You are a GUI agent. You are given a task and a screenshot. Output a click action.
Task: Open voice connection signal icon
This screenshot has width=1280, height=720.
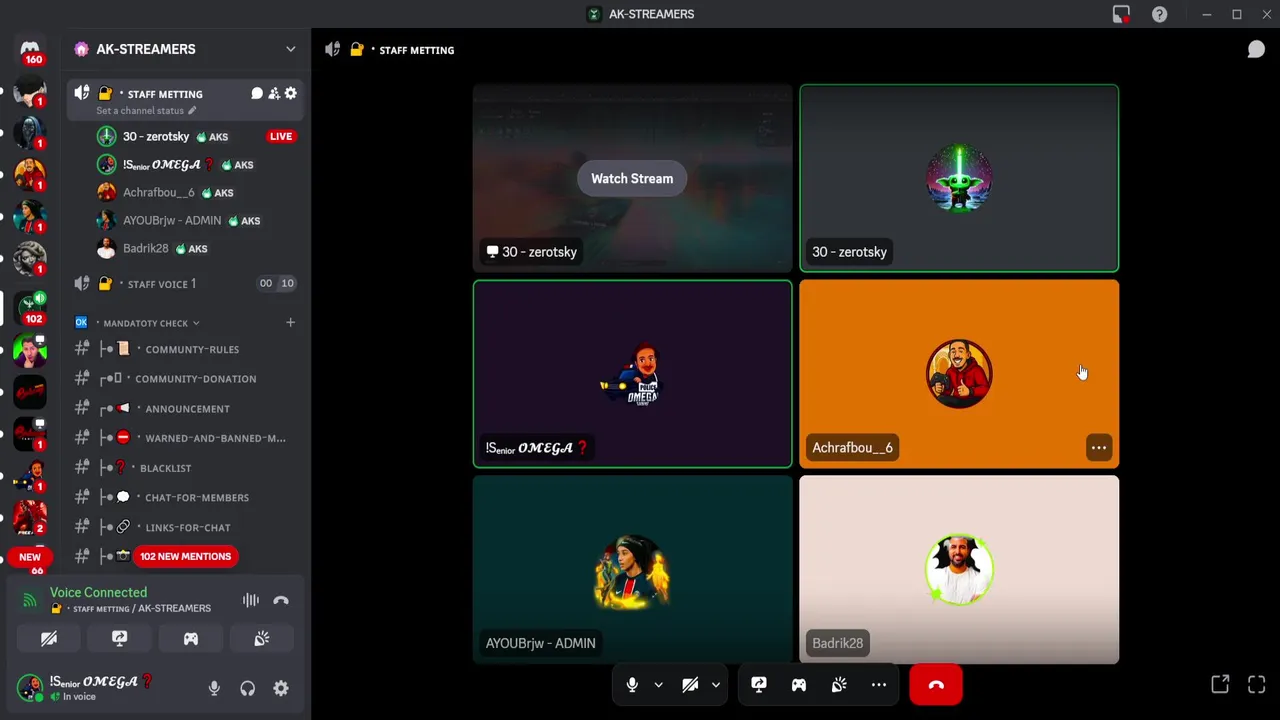[30, 600]
